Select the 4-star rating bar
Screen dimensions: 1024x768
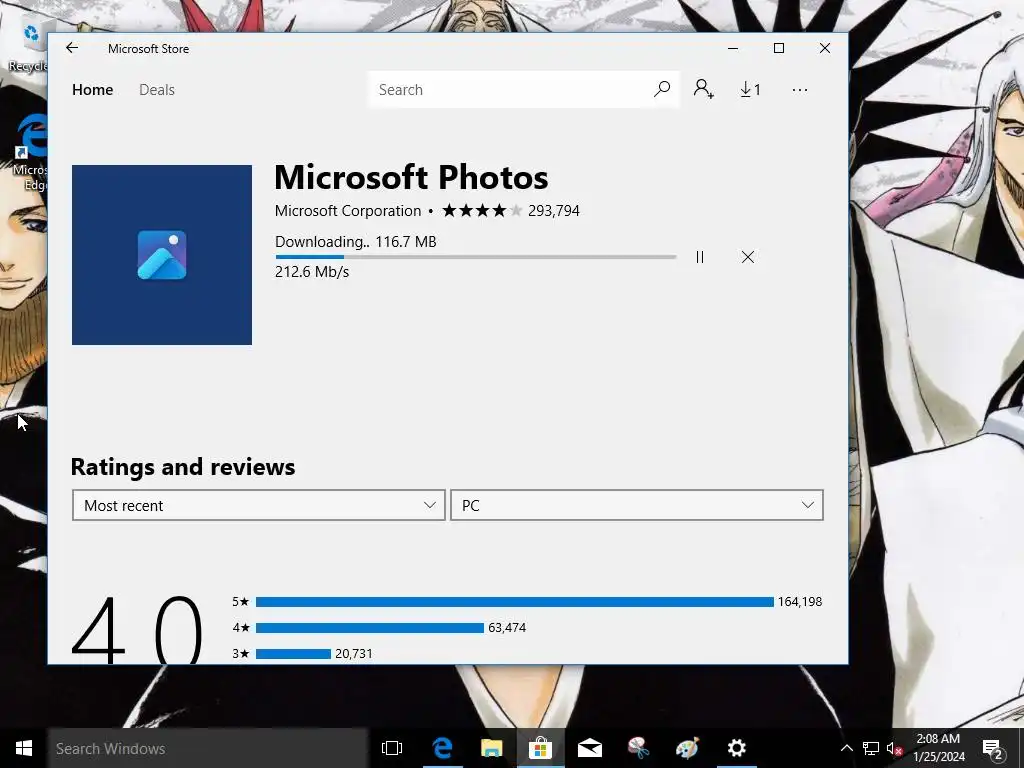point(370,628)
